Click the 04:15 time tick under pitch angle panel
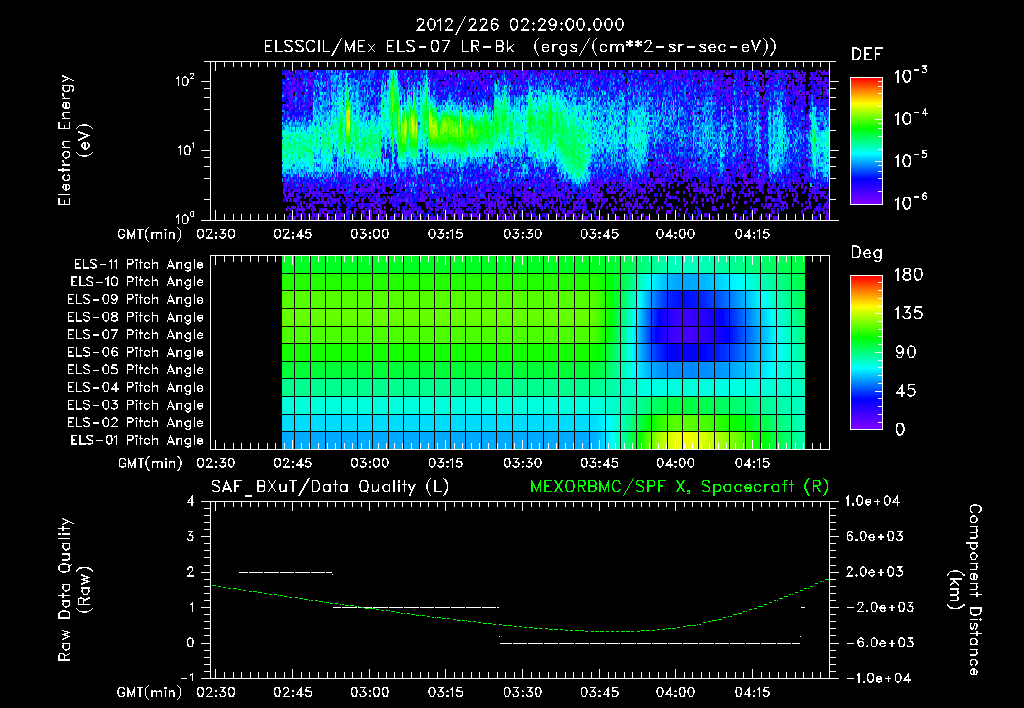This screenshot has width=1024, height=708. click(752, 463)
